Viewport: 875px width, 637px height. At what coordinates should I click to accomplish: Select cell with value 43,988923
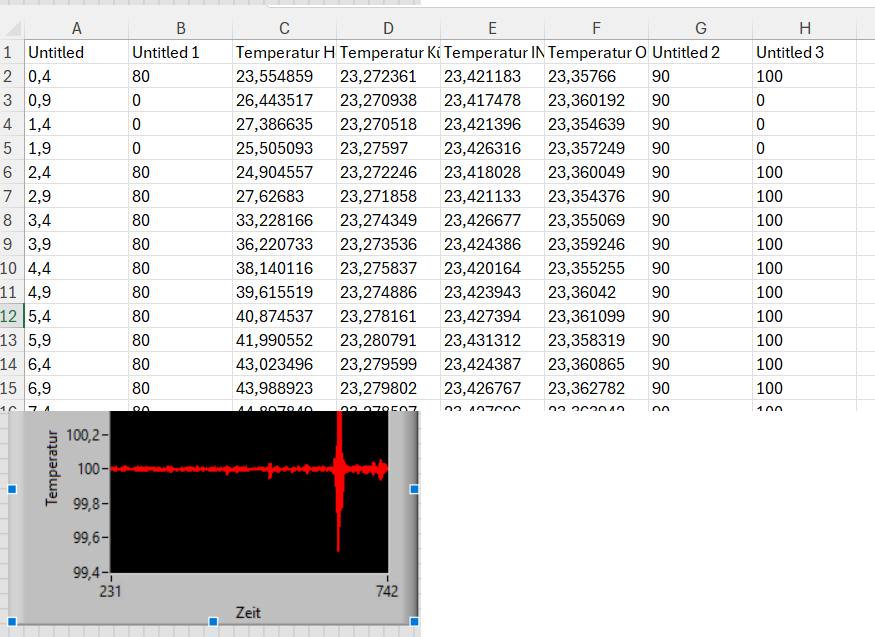coord(284,388)
